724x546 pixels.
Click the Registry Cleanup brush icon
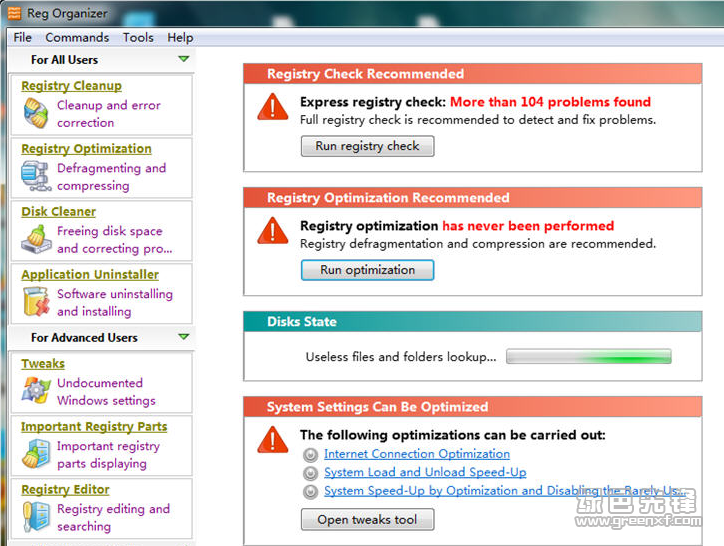pos(36,113)
